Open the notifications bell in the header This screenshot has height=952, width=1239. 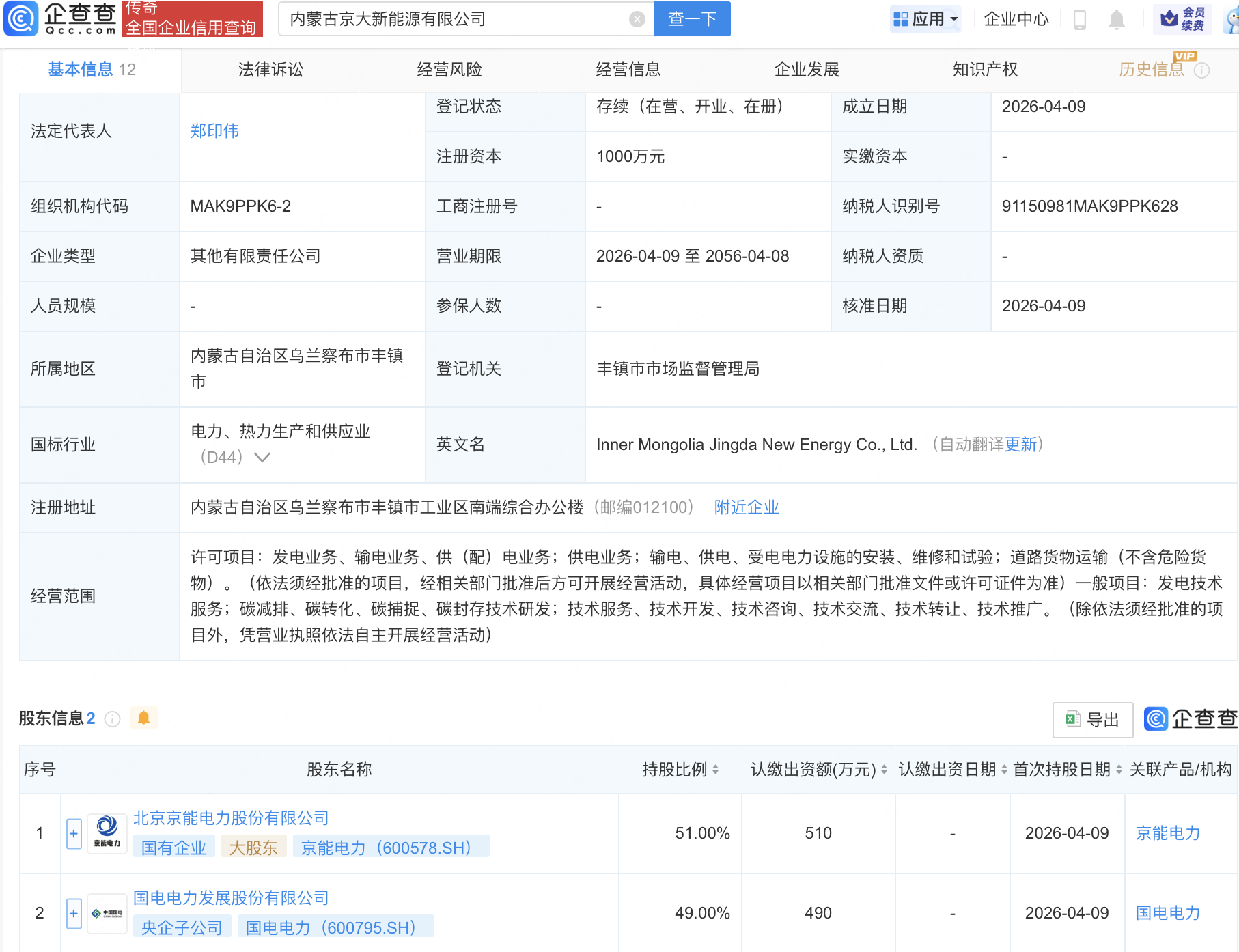point(1117,19)
